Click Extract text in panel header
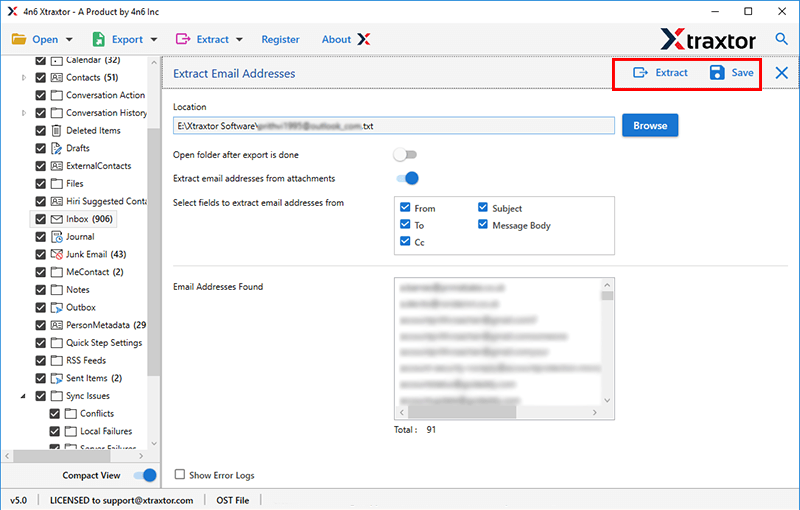Image resolution: width=800 pixels, height=510 pixels. pyautogui.click(x=671, y=72)
